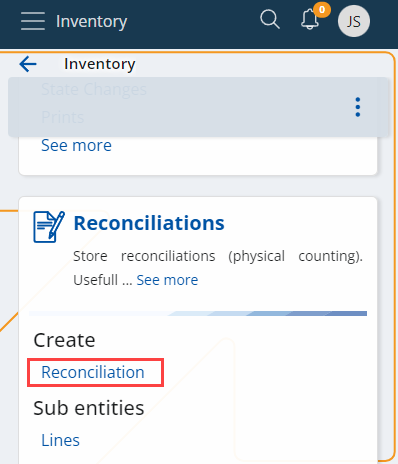Image resolution: width=398 pixels, height=464 pixels.
Task: Click the Inventory title in top bar
Action: pos(91,21)
